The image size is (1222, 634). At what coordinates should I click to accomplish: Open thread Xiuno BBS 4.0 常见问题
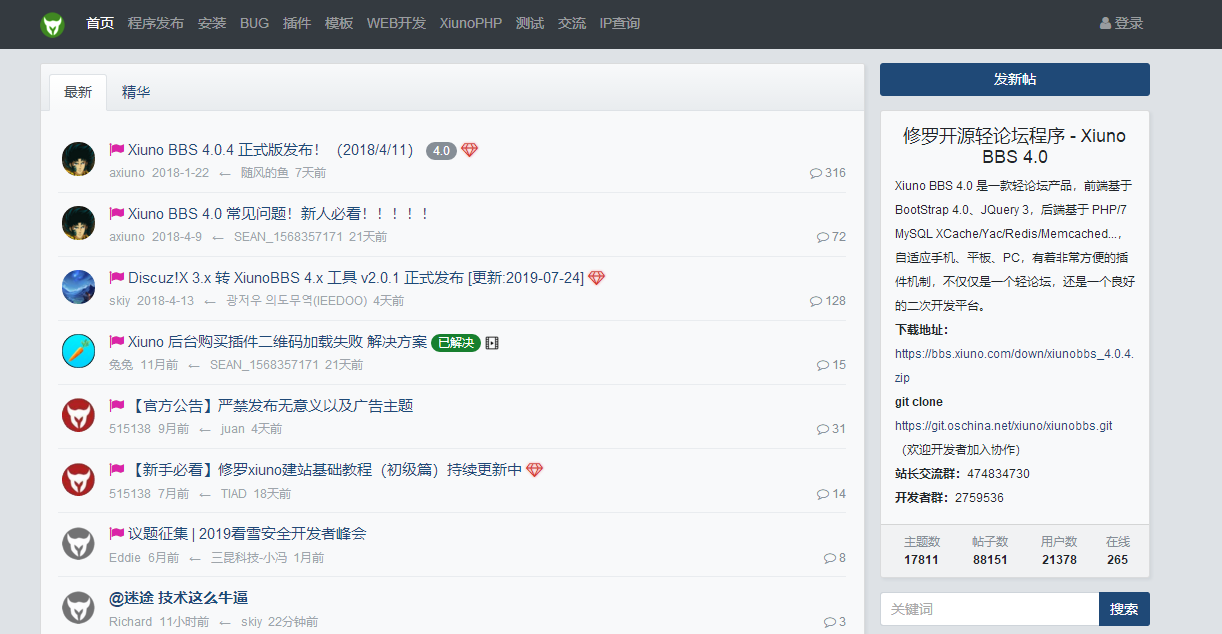279,214
